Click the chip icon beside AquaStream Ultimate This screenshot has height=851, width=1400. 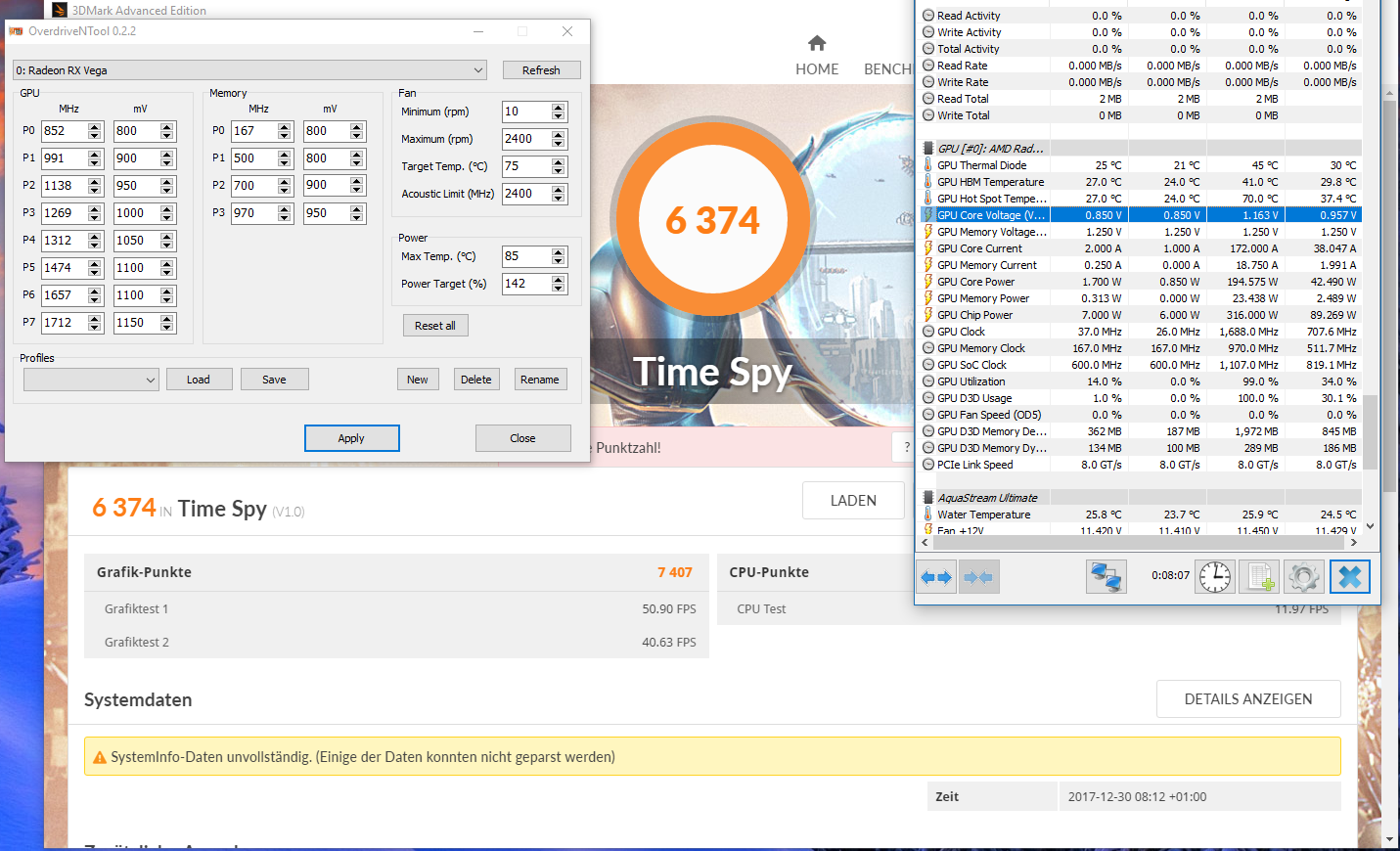(927, 498)
